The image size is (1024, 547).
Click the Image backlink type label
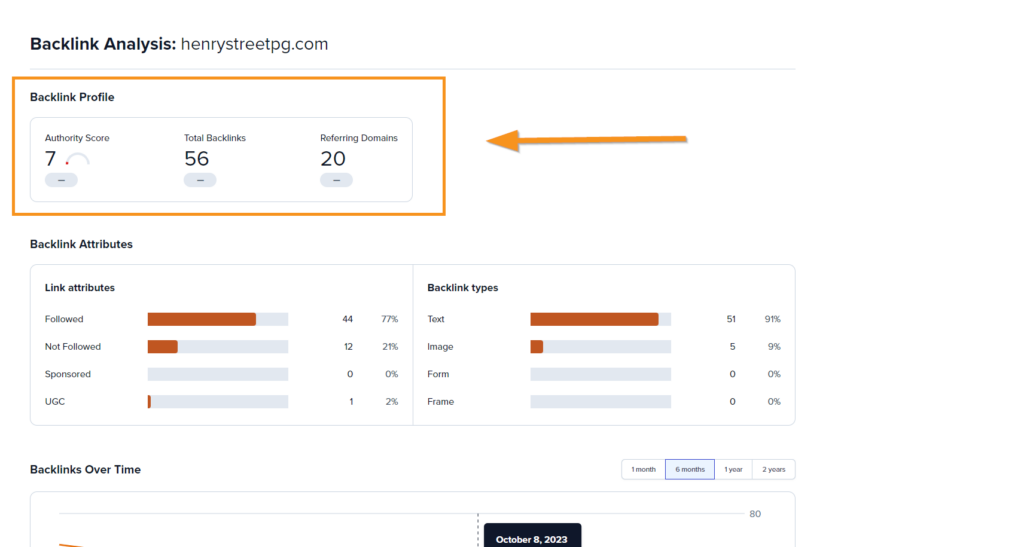[440, 347]
